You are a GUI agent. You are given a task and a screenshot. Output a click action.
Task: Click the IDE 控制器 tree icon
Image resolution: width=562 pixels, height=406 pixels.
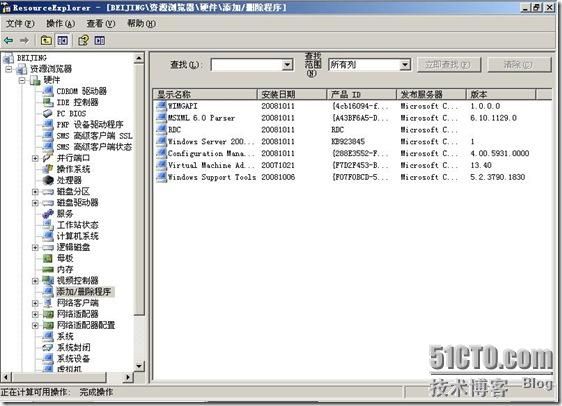48,102
